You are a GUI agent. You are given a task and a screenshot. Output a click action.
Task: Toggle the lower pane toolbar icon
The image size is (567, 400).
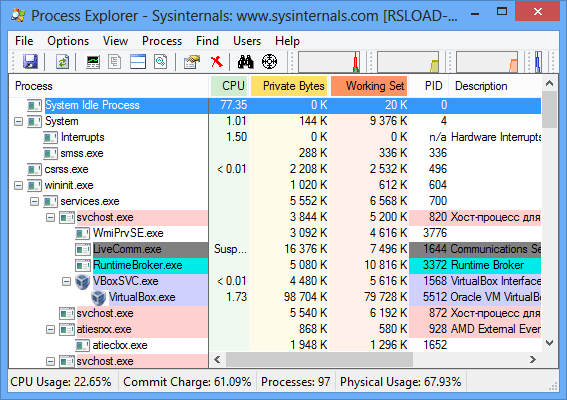(x=138, y=61)
